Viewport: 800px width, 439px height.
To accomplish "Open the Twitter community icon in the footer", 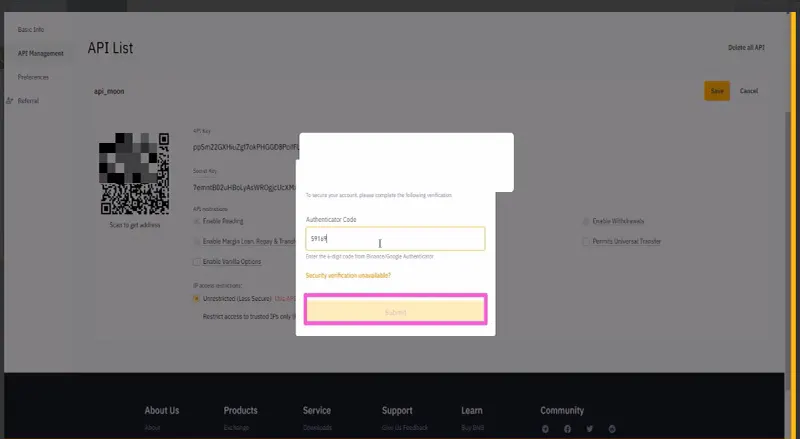I will [590, 429].
